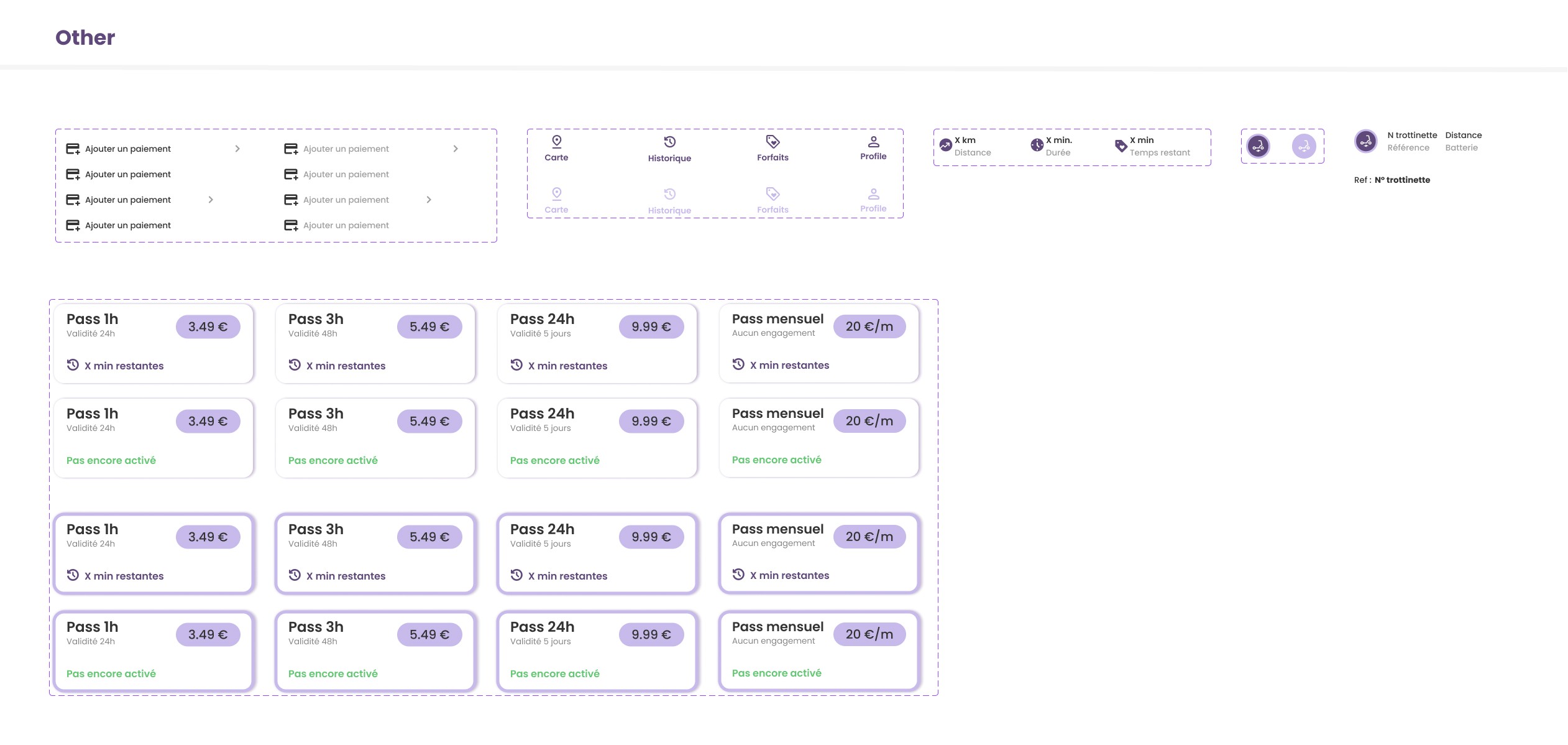Open the dark active Profile tab

coord(873,148)
